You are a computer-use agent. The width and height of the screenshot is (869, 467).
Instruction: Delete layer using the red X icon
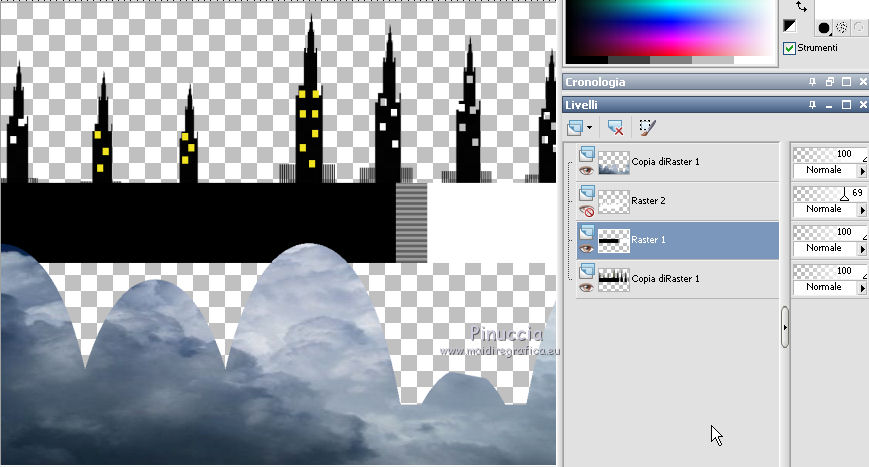point(615,127)
